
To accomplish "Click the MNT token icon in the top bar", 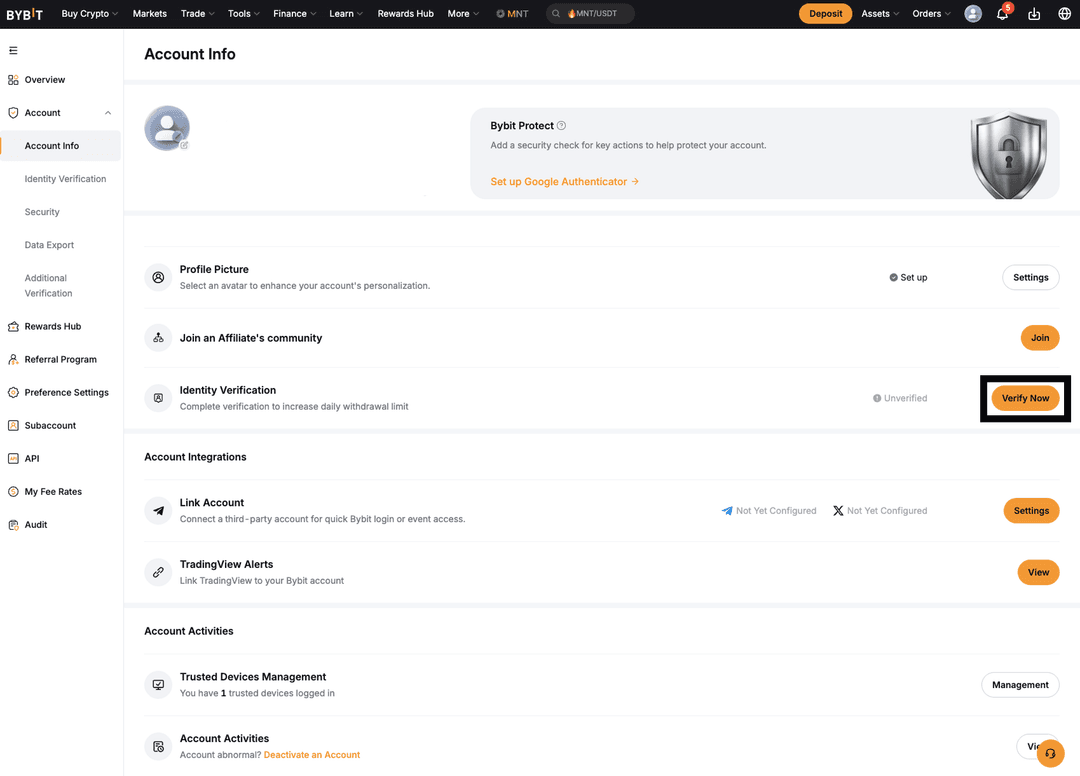I will [x=512, y=14].
